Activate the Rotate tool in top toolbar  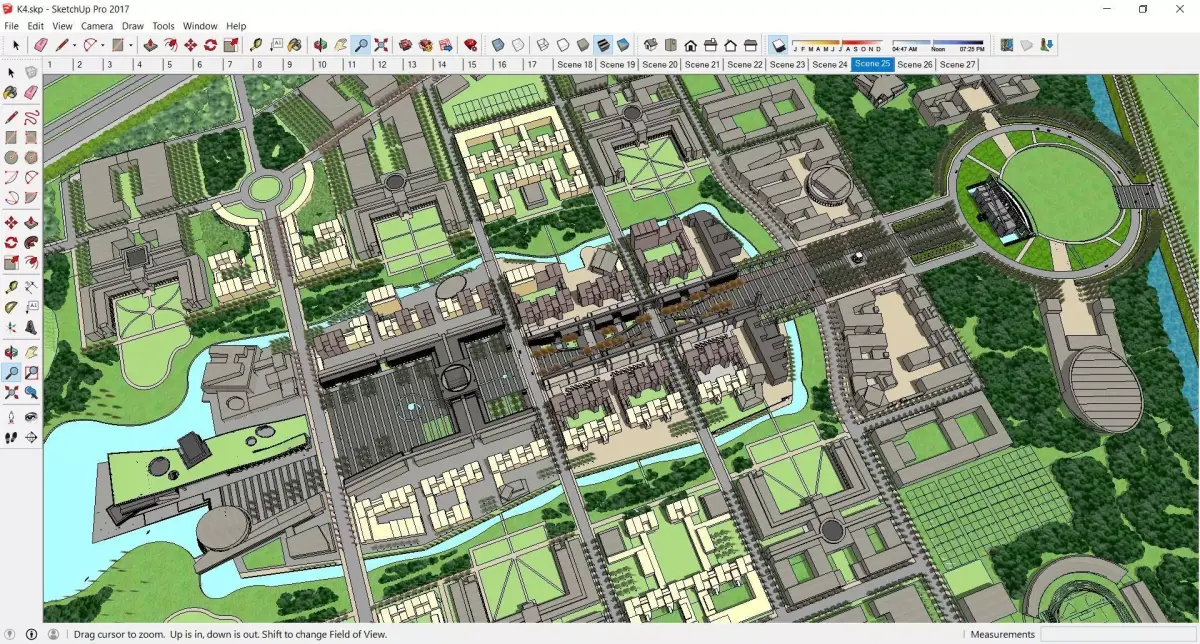pos(210,45)
